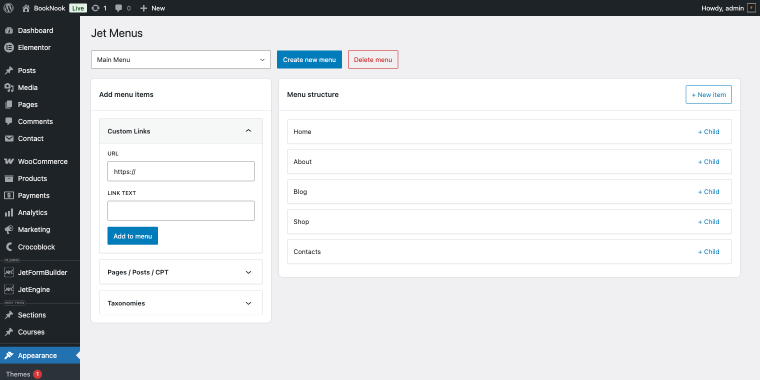The image size is (760, 380).
Task: Add a child to the Blog item
Action: tap(709, 192)
